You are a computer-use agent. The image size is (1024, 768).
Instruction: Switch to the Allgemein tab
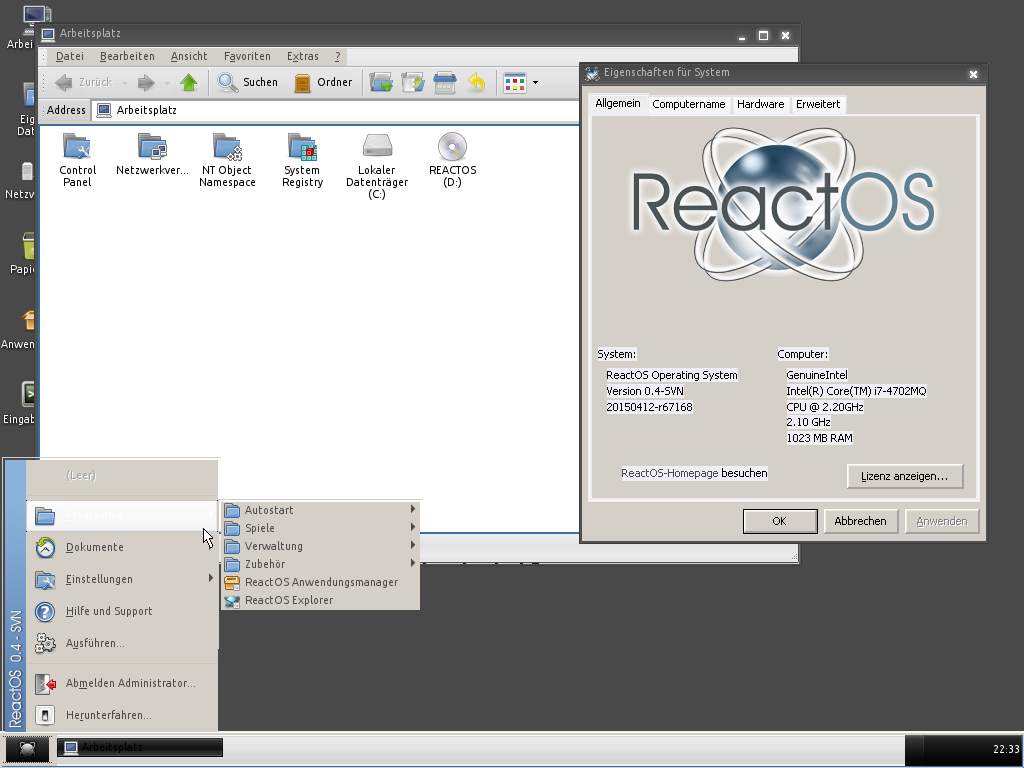(618, 103)
